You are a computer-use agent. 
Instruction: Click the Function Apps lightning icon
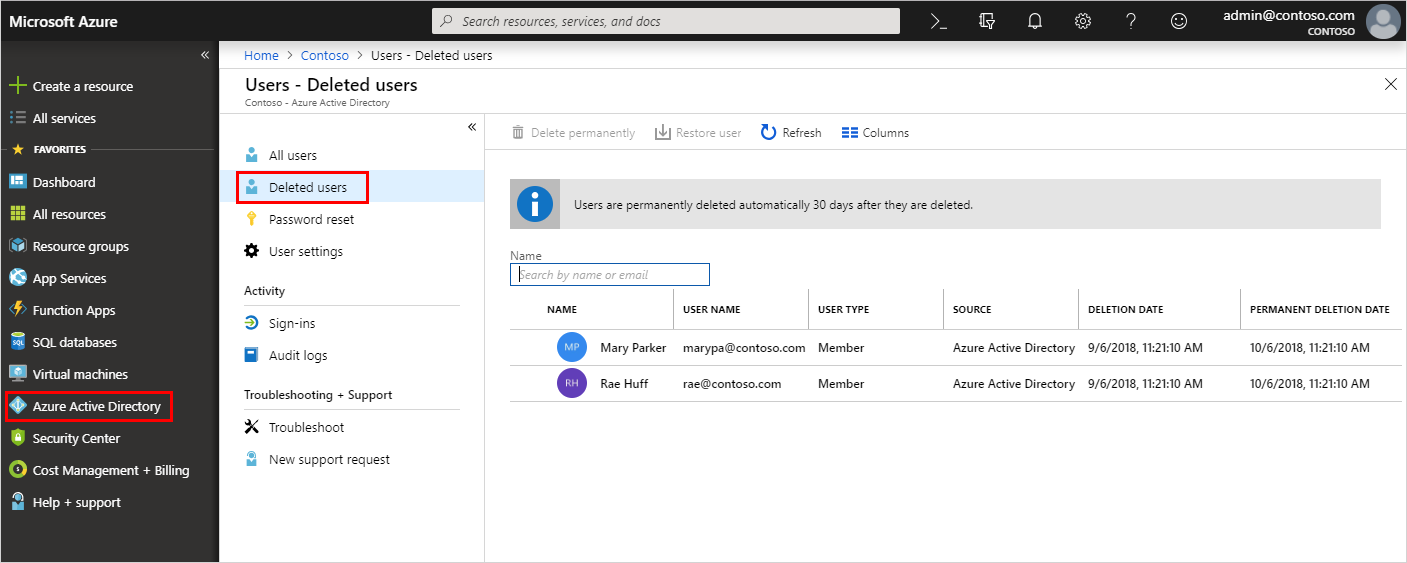coord(17,310)
